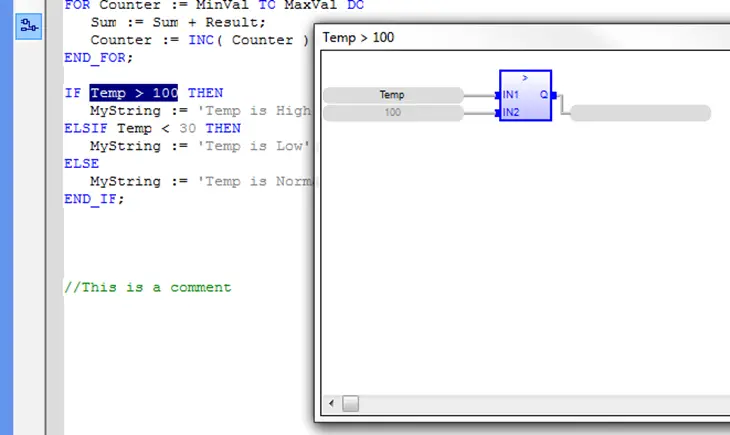730x435 pixels.
Task: Click highlighted 'Temp > 100' expression in code
Action: point(134,93)
